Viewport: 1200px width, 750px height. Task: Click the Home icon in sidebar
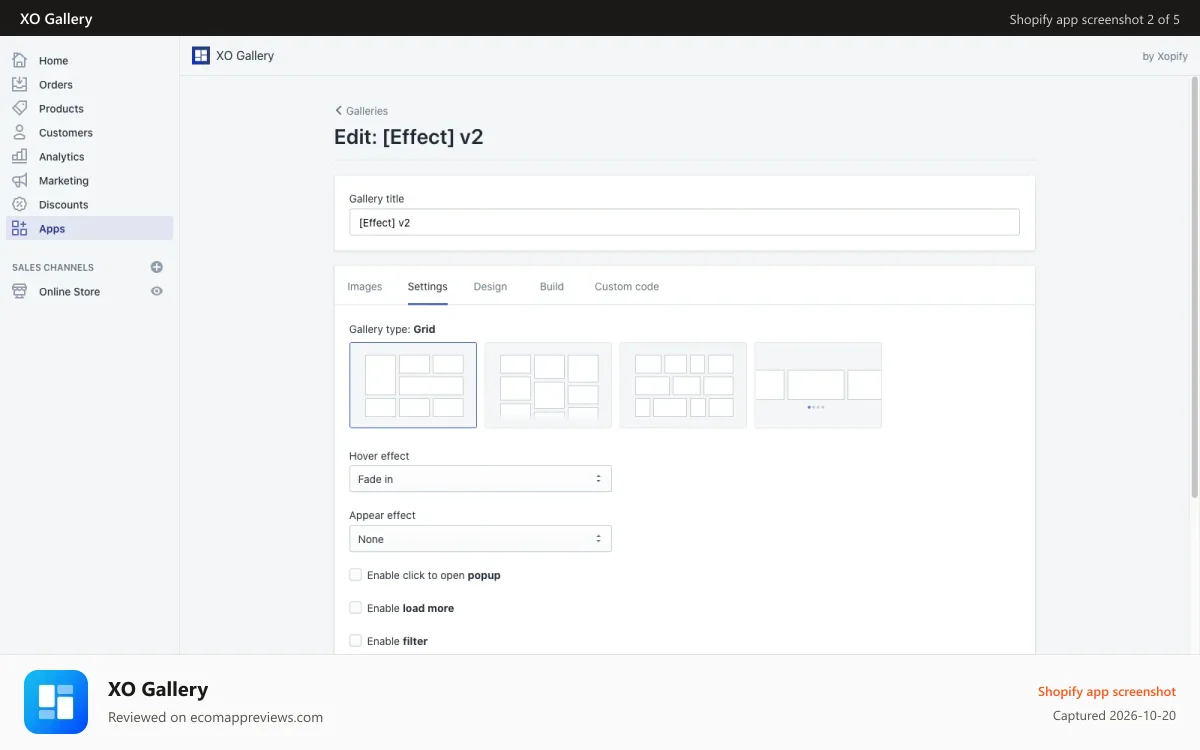click(19, 60)
